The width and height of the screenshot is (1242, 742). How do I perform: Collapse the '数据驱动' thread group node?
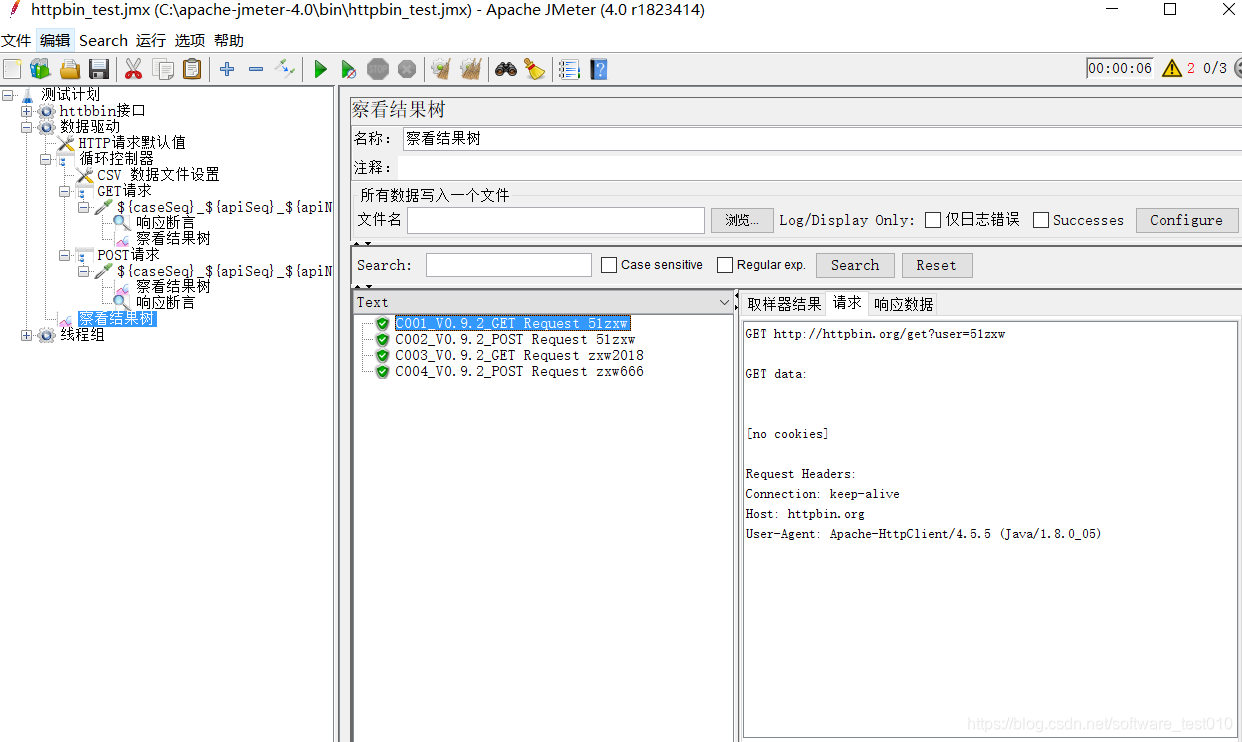click(27, 127)
